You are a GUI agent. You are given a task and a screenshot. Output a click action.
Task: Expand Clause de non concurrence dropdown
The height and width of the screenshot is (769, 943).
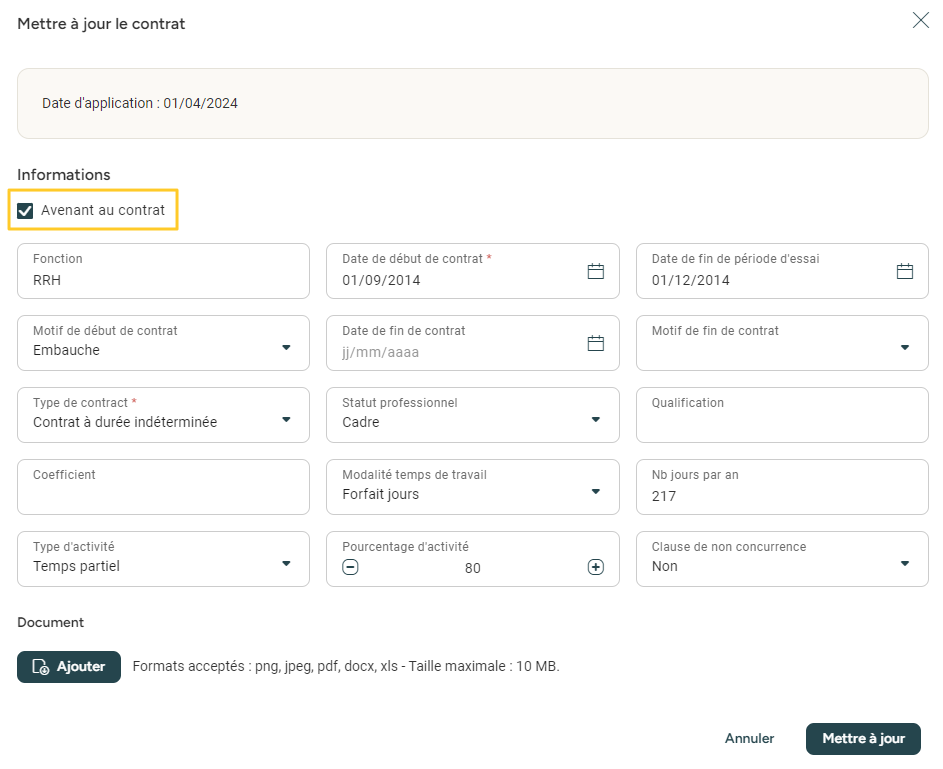tap(904, 564)
